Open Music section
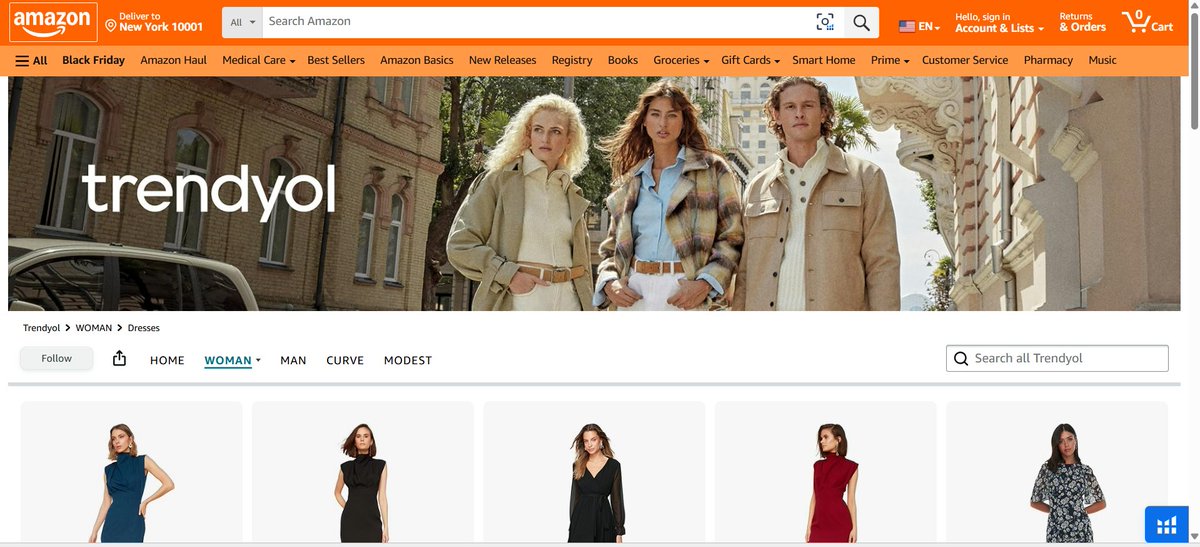1200x547 pixels. coord(1102,60)
